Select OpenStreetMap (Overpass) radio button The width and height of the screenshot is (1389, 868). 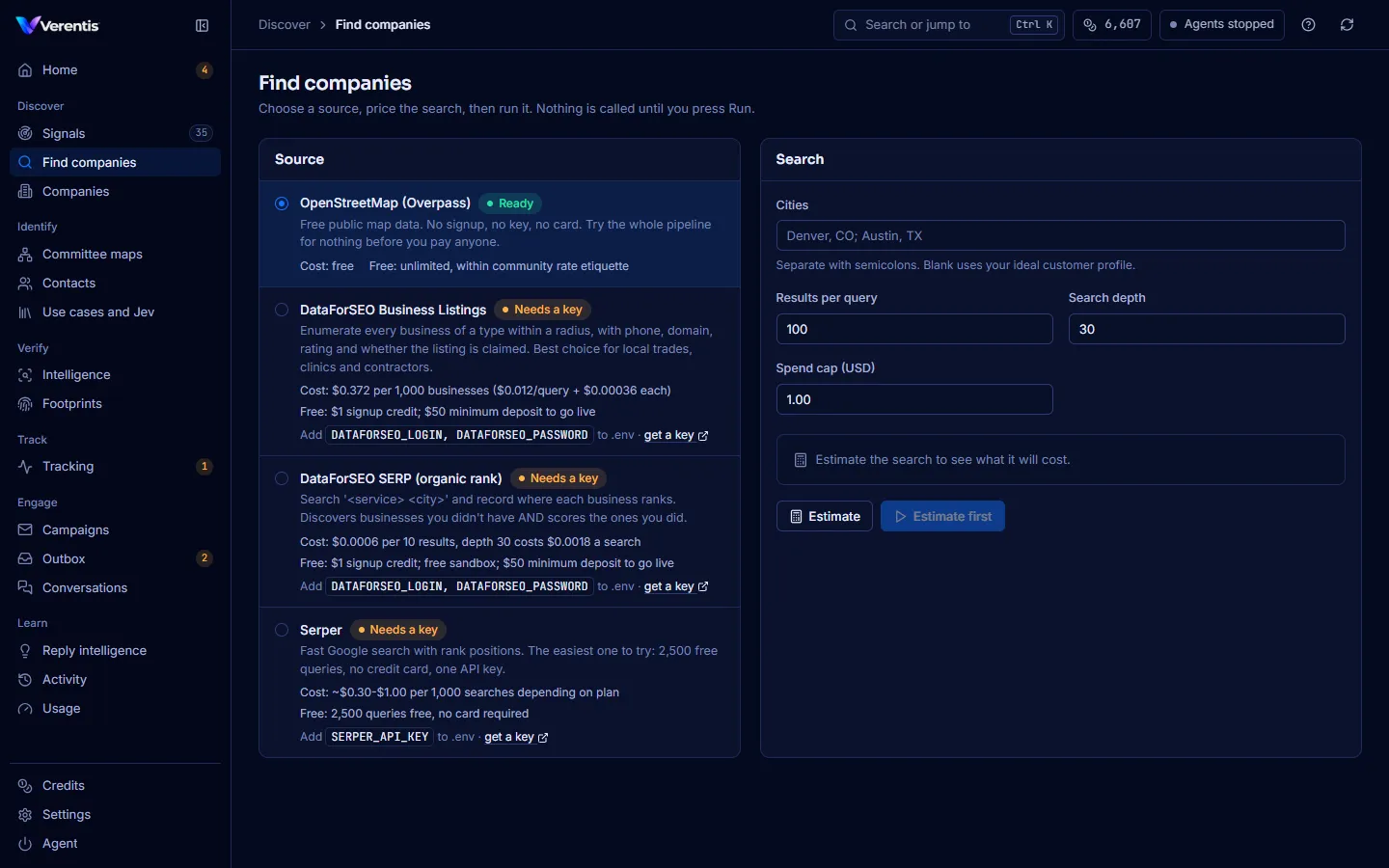[x=282, y=203]
